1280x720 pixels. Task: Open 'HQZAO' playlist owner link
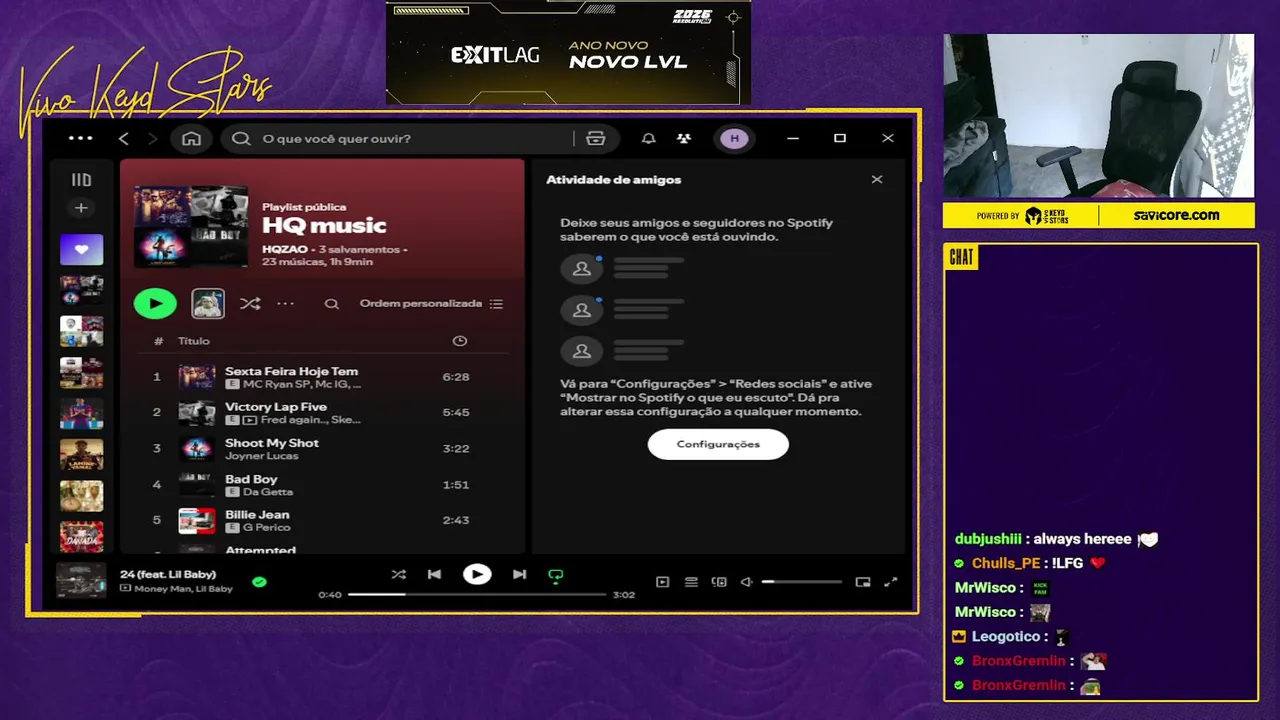click(x=285, y=249)
